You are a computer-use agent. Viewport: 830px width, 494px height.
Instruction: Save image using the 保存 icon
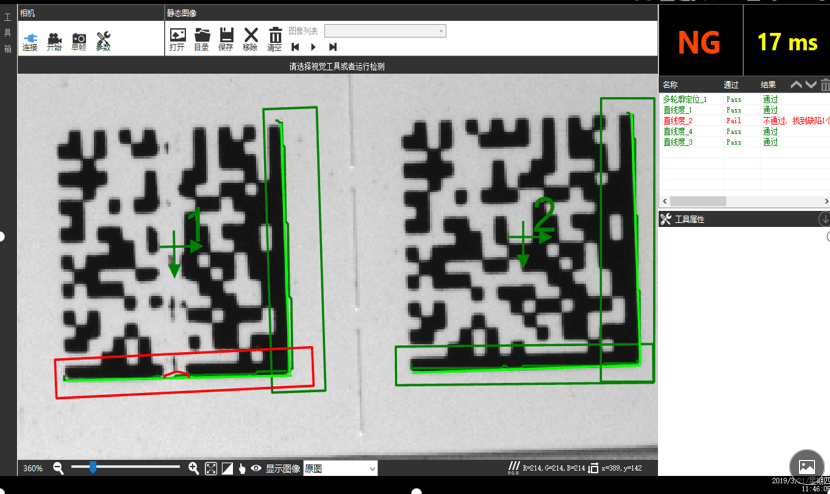[x=226, y=38]
